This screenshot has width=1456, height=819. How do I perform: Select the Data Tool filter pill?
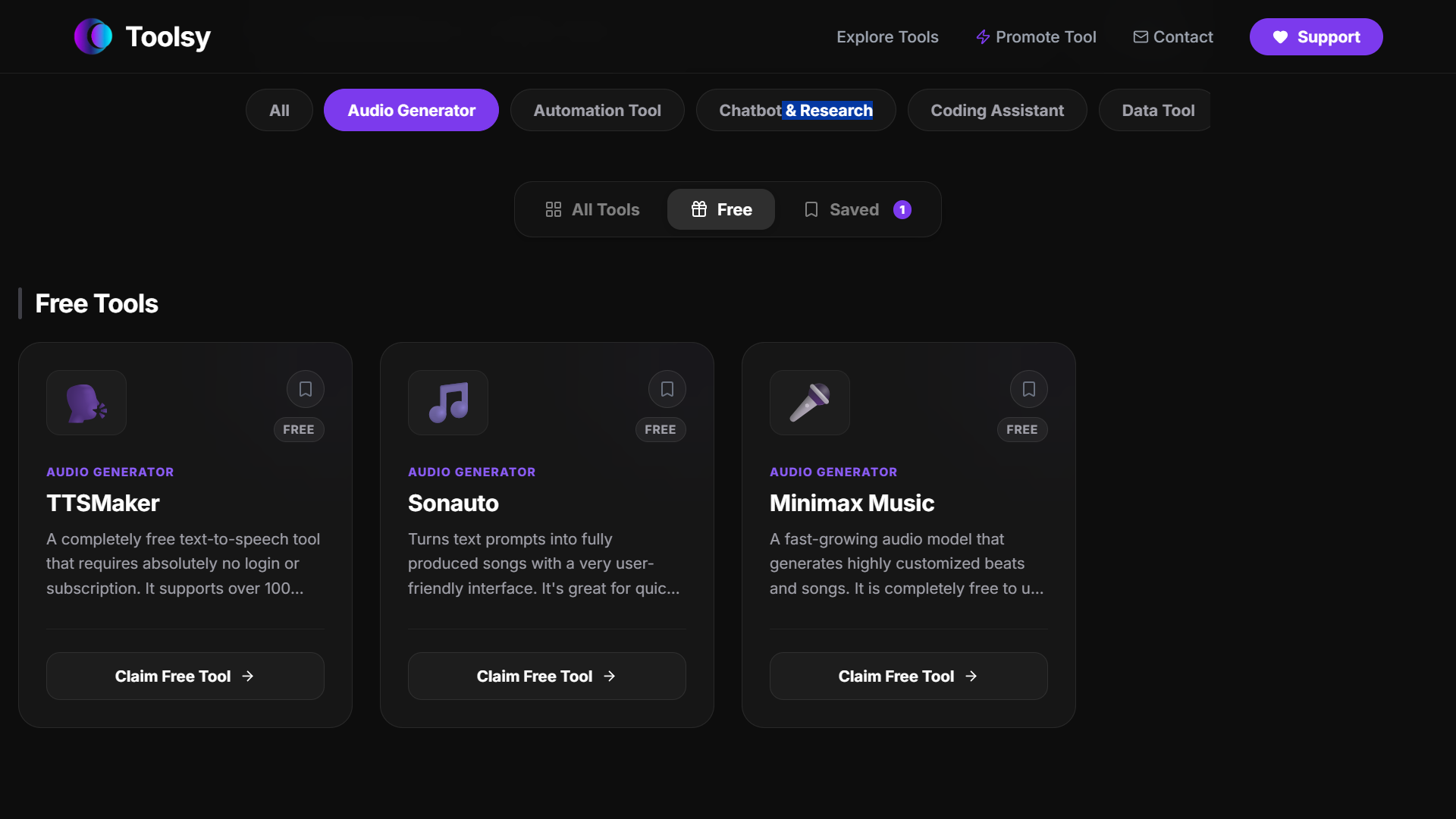click(1157, 110)
